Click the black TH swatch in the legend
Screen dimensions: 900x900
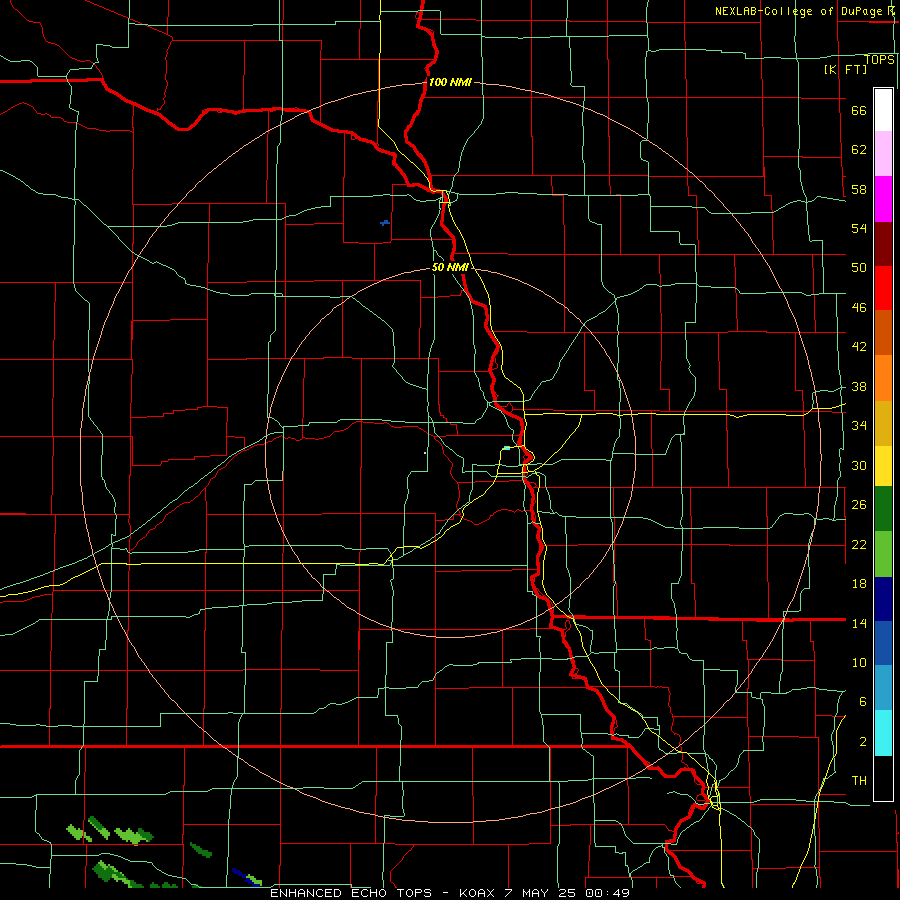(x=883, y=778)
